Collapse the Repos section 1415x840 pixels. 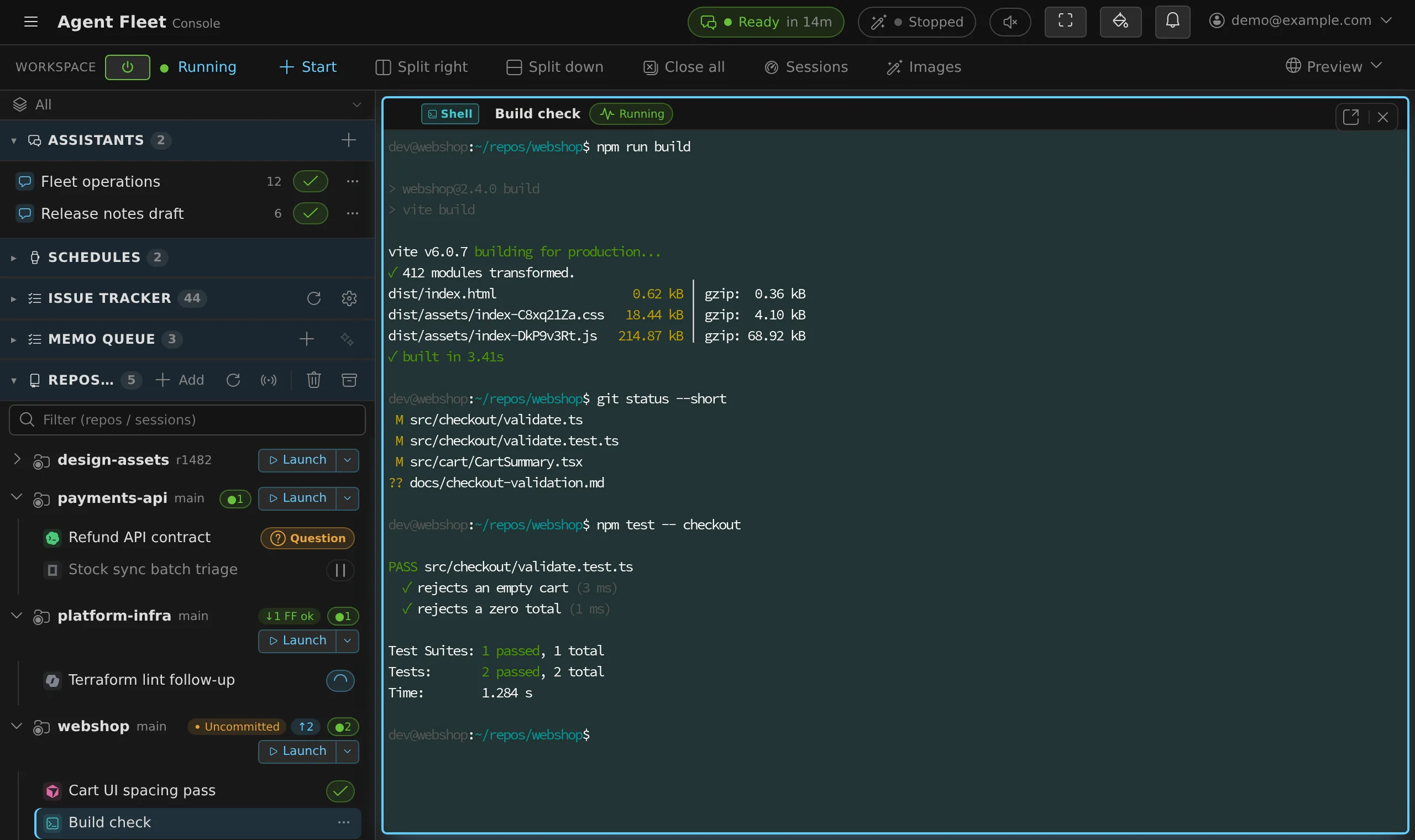coord(14,380)
